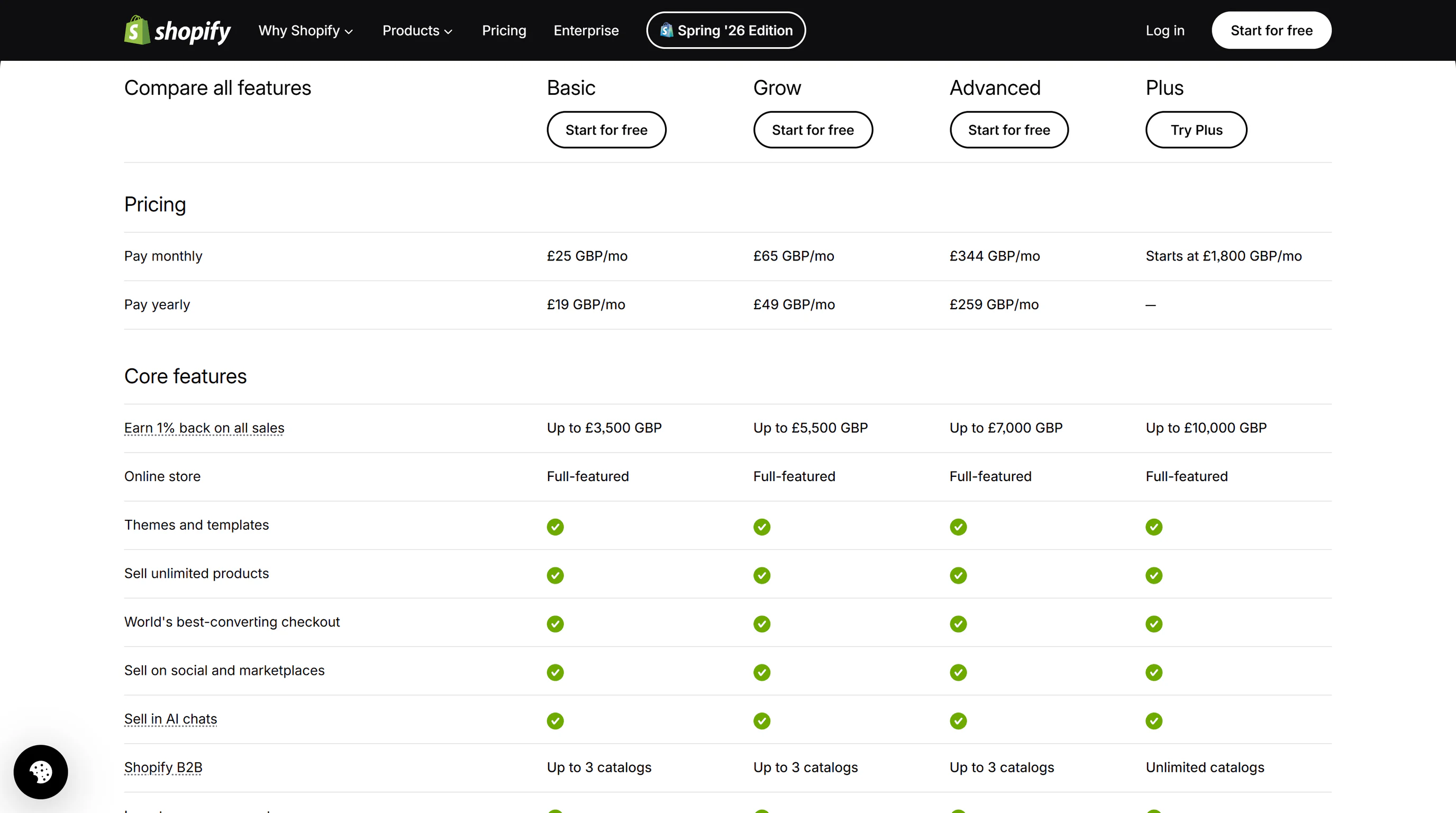Screen dimensions: 1456x813
Task: Click £49 GBP/mo Grow yearly price
Action: point(794,305)
